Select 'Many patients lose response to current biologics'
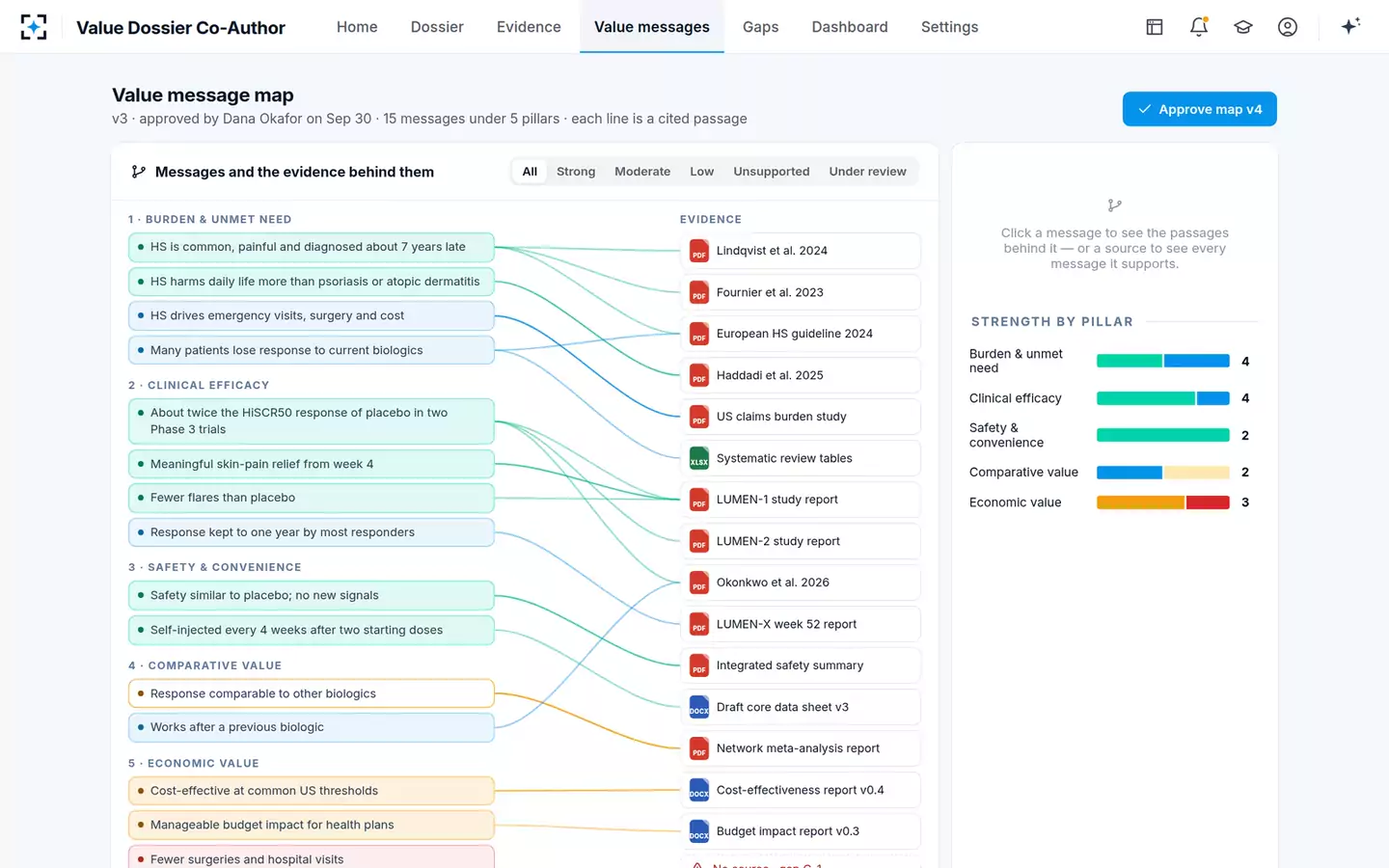Screen dimensions: 1389x868 pyautogui.click(x=312, y=350)
